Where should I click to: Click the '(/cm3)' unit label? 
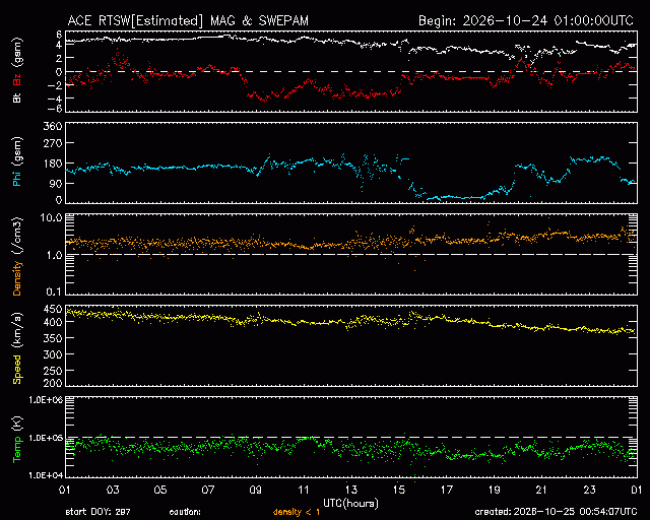pos(17,235)
